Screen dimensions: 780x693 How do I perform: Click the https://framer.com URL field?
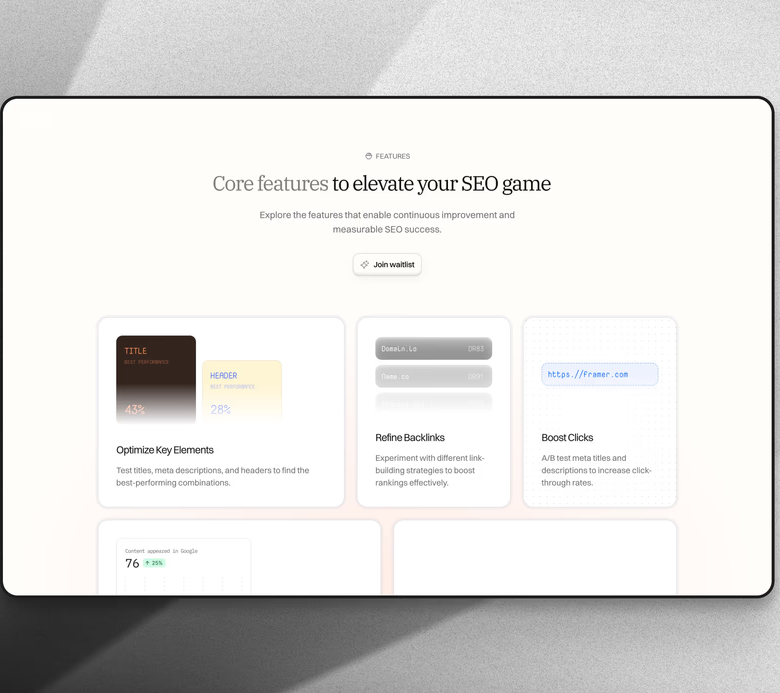599,374
